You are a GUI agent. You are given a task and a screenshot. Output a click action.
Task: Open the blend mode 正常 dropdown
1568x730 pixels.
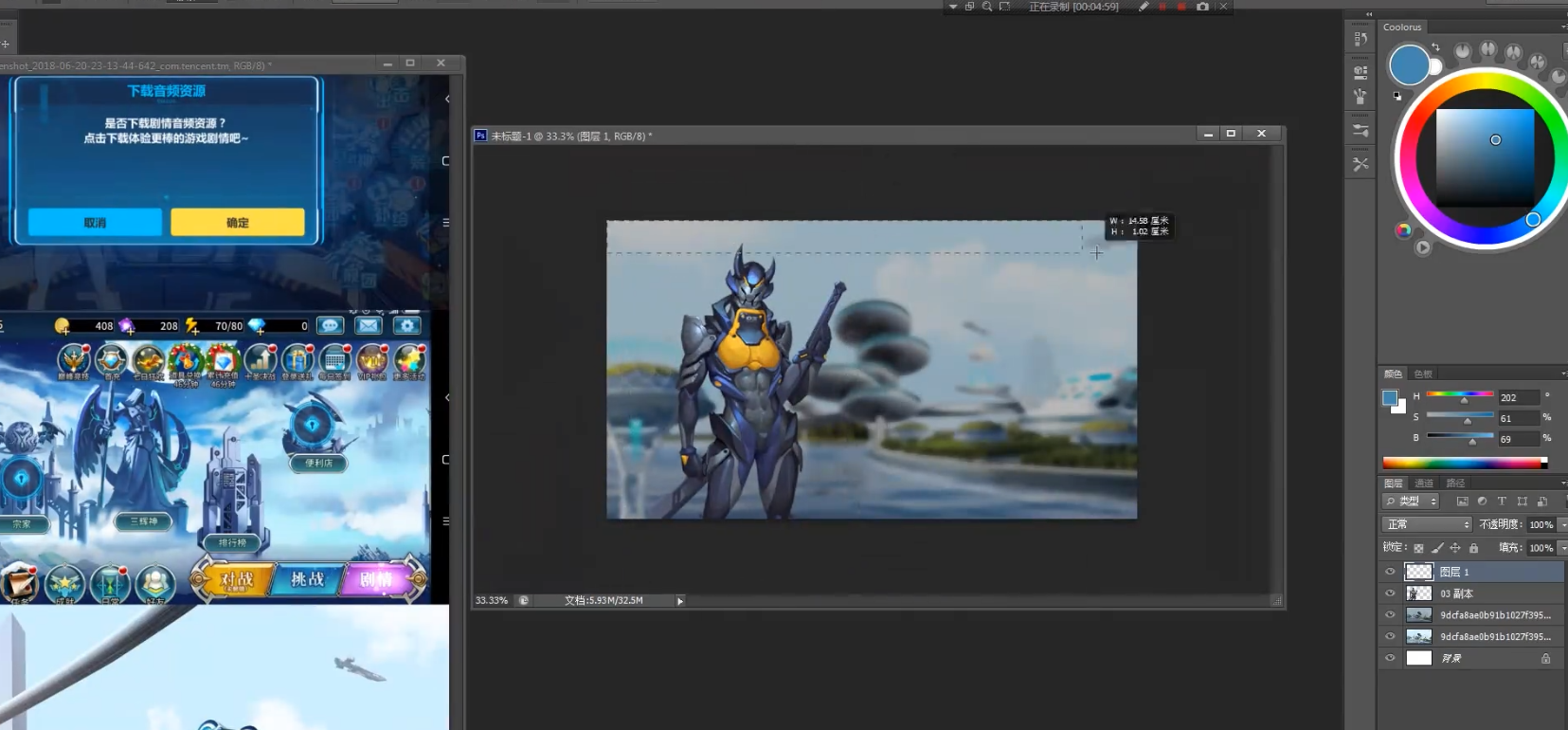tap(1427, 524)
